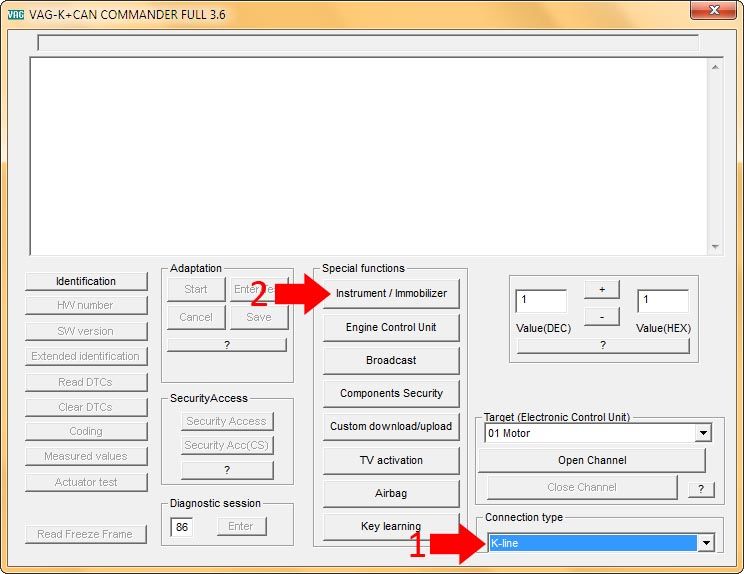Click the Identification button
Image resolution: width=744 pixels, height=574 pixels.
coord(86,282)
